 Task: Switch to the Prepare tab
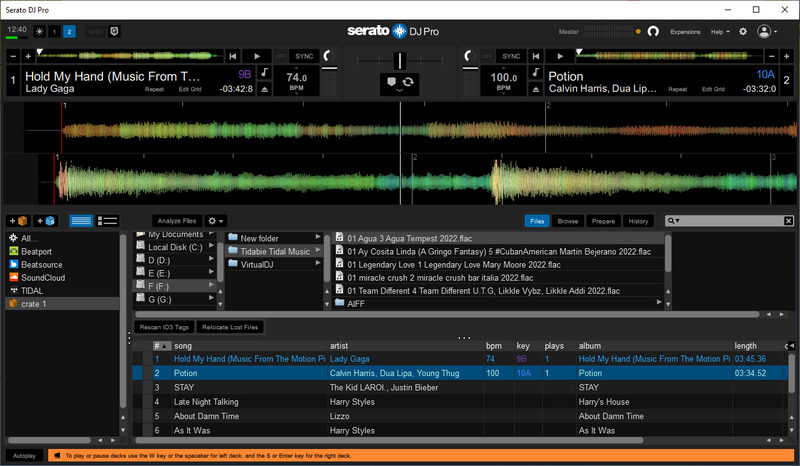(x=604, y=221)
